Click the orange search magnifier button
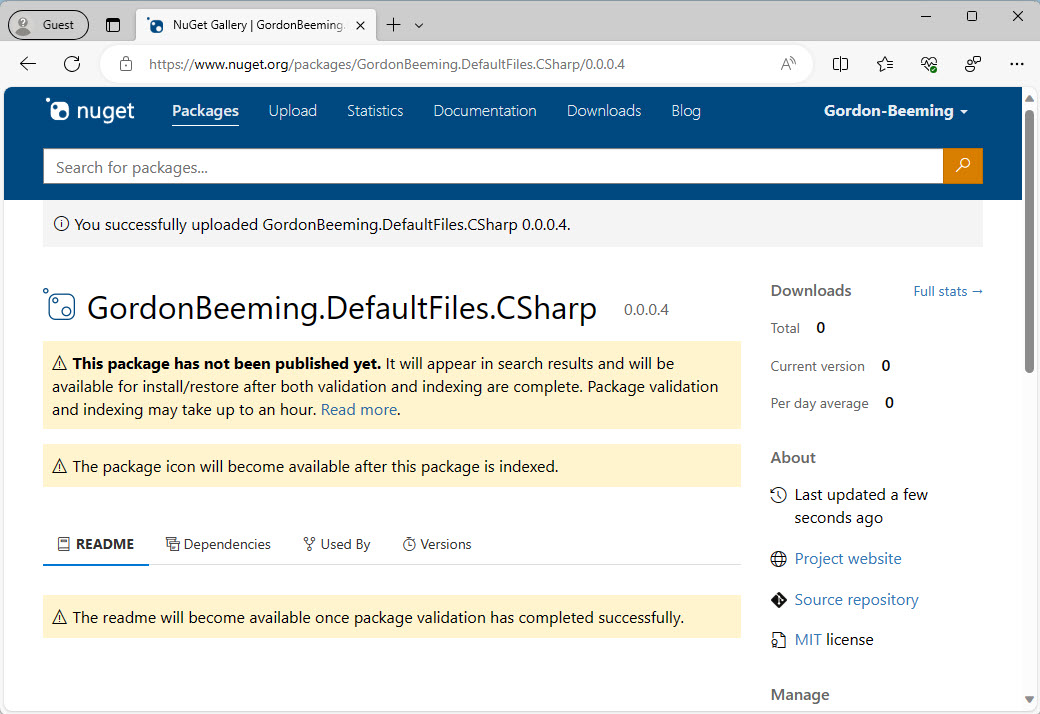 pos(962,166)
